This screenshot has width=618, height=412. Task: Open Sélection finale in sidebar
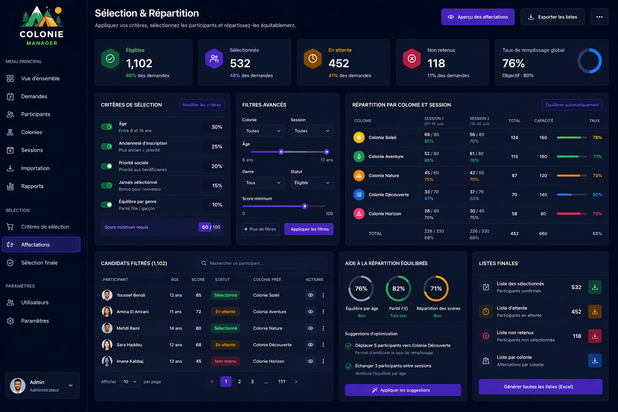coord(39,263)
